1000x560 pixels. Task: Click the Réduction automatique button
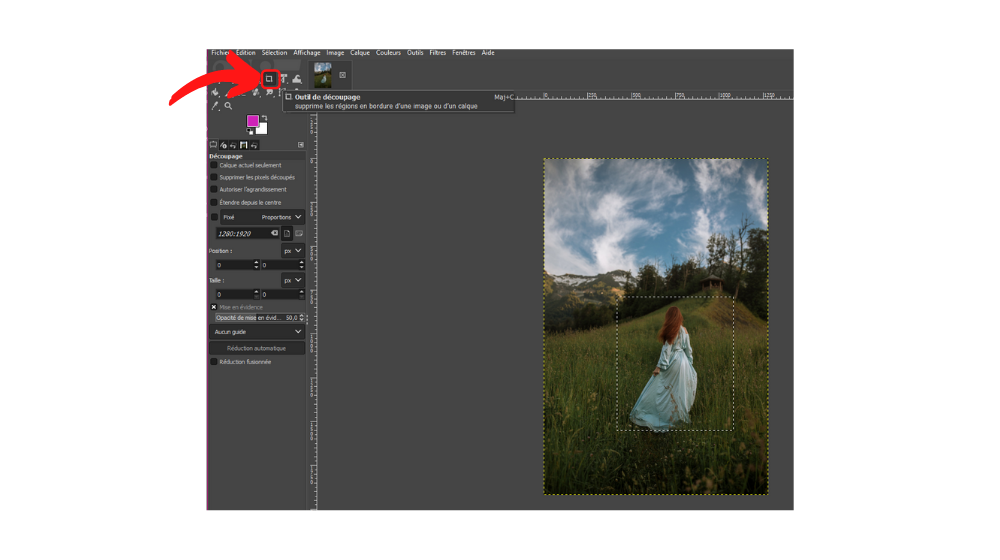click(257, 348)
